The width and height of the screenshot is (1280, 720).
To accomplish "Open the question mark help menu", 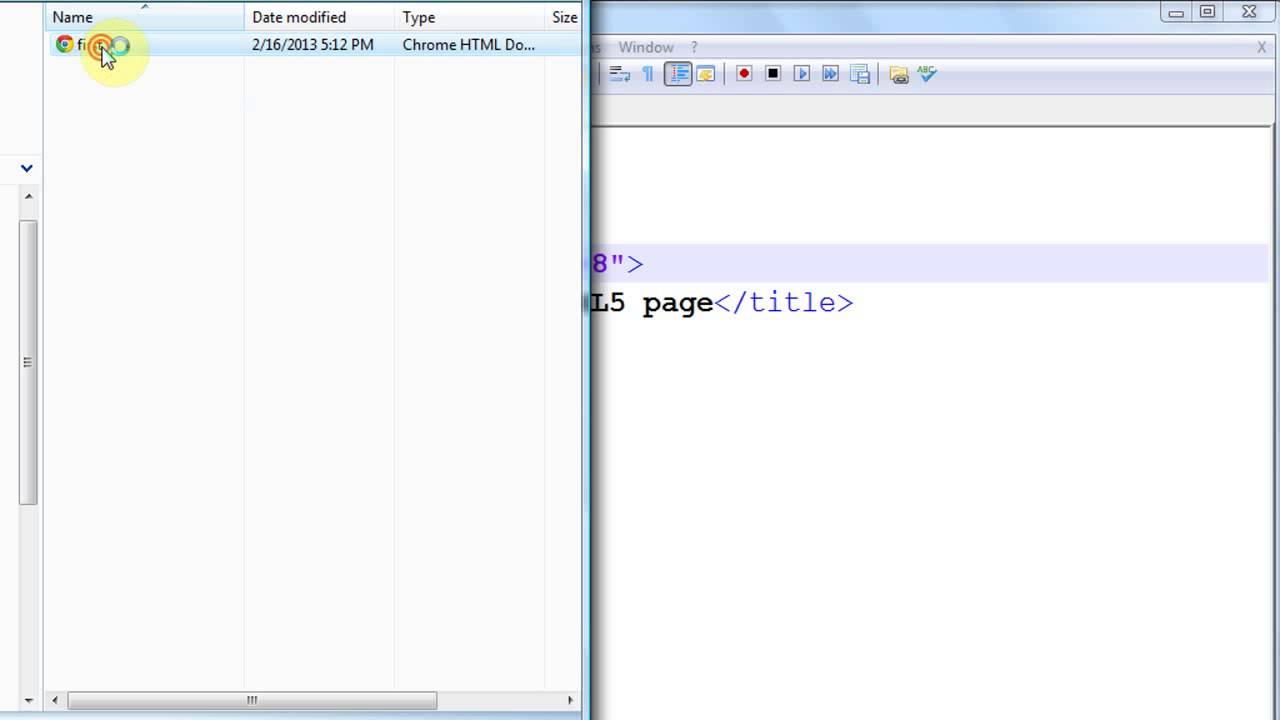I will [x=694, y=47].
